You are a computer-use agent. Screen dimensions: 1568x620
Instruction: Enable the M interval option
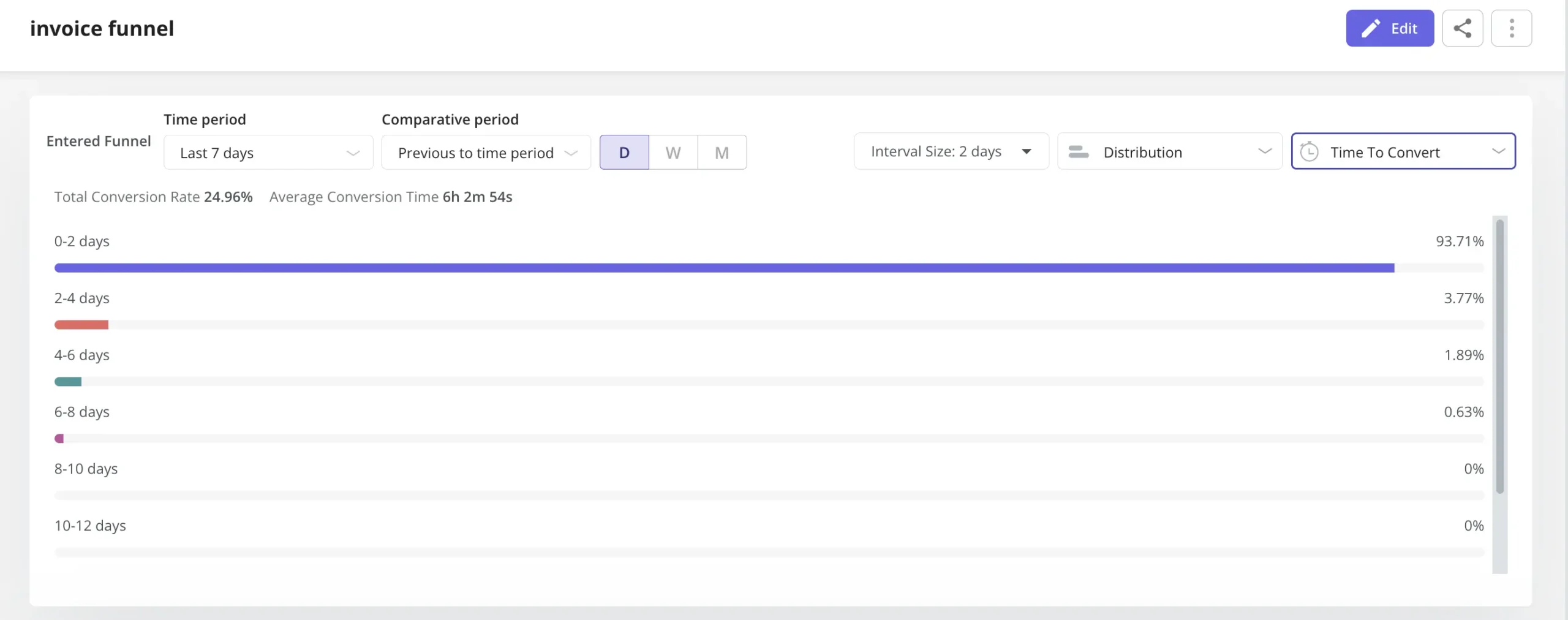pyautogui.click(x=721, y=152)
